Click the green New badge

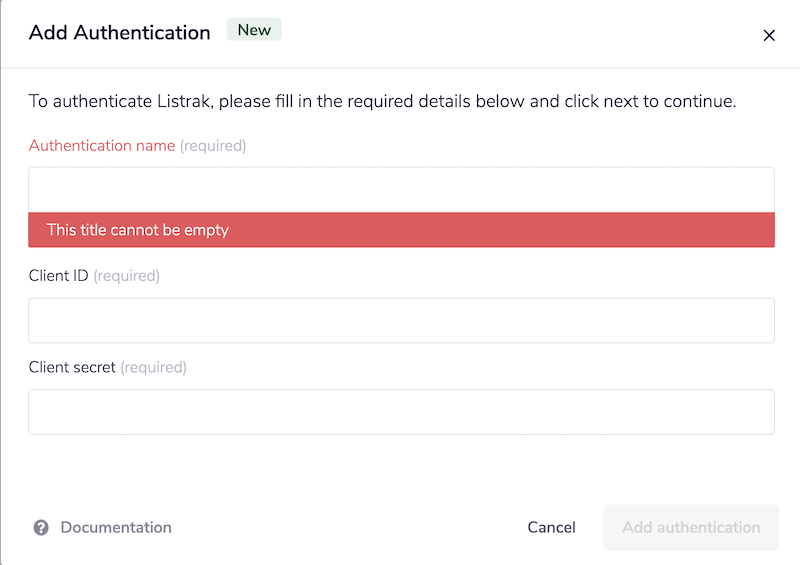click(x=254, y=30)
